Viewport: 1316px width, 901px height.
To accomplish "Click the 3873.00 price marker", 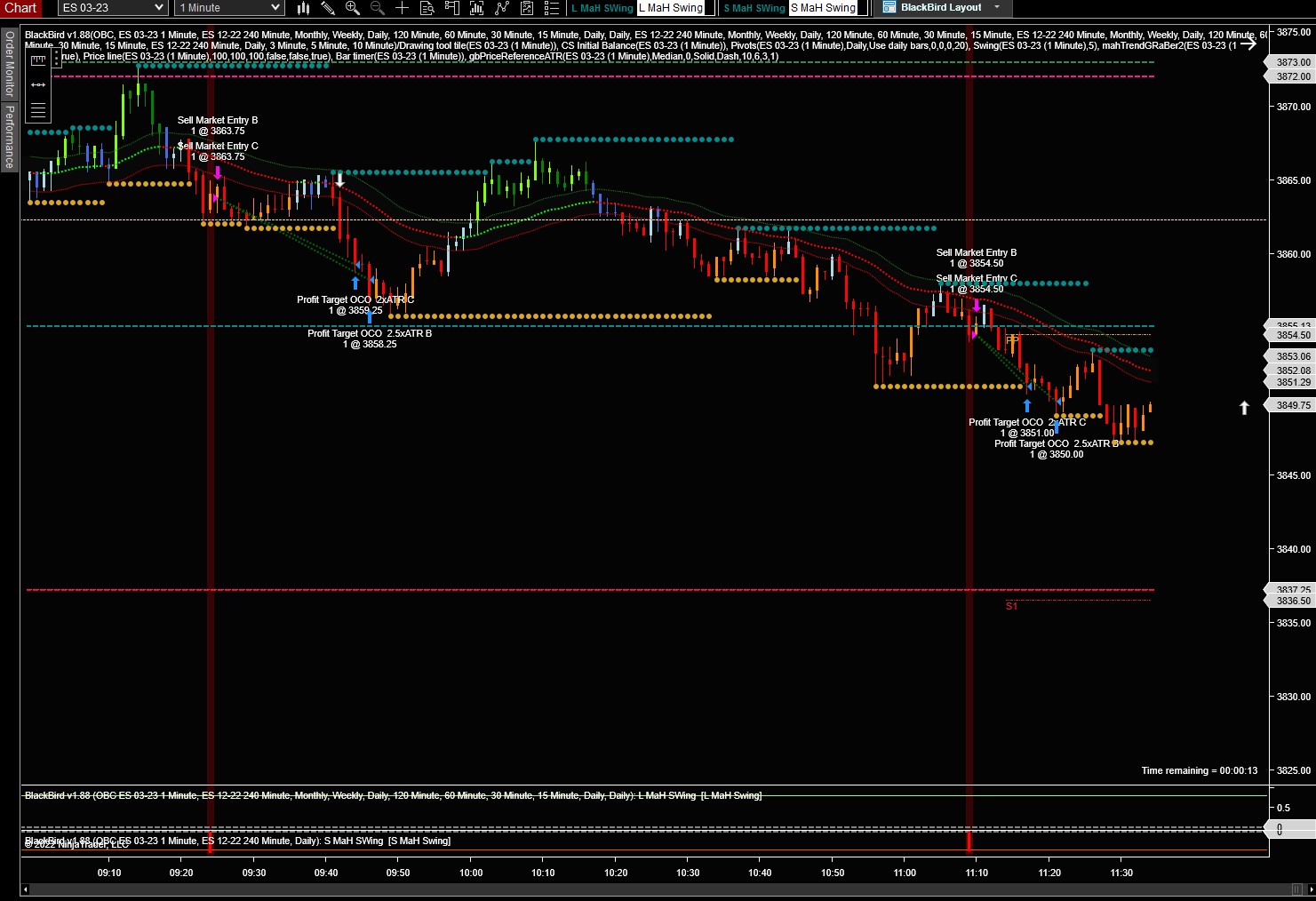I will pos(1289,62).
